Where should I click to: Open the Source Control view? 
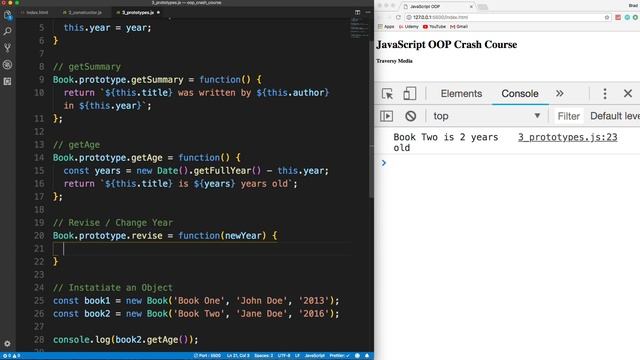(x=7, y=48)
